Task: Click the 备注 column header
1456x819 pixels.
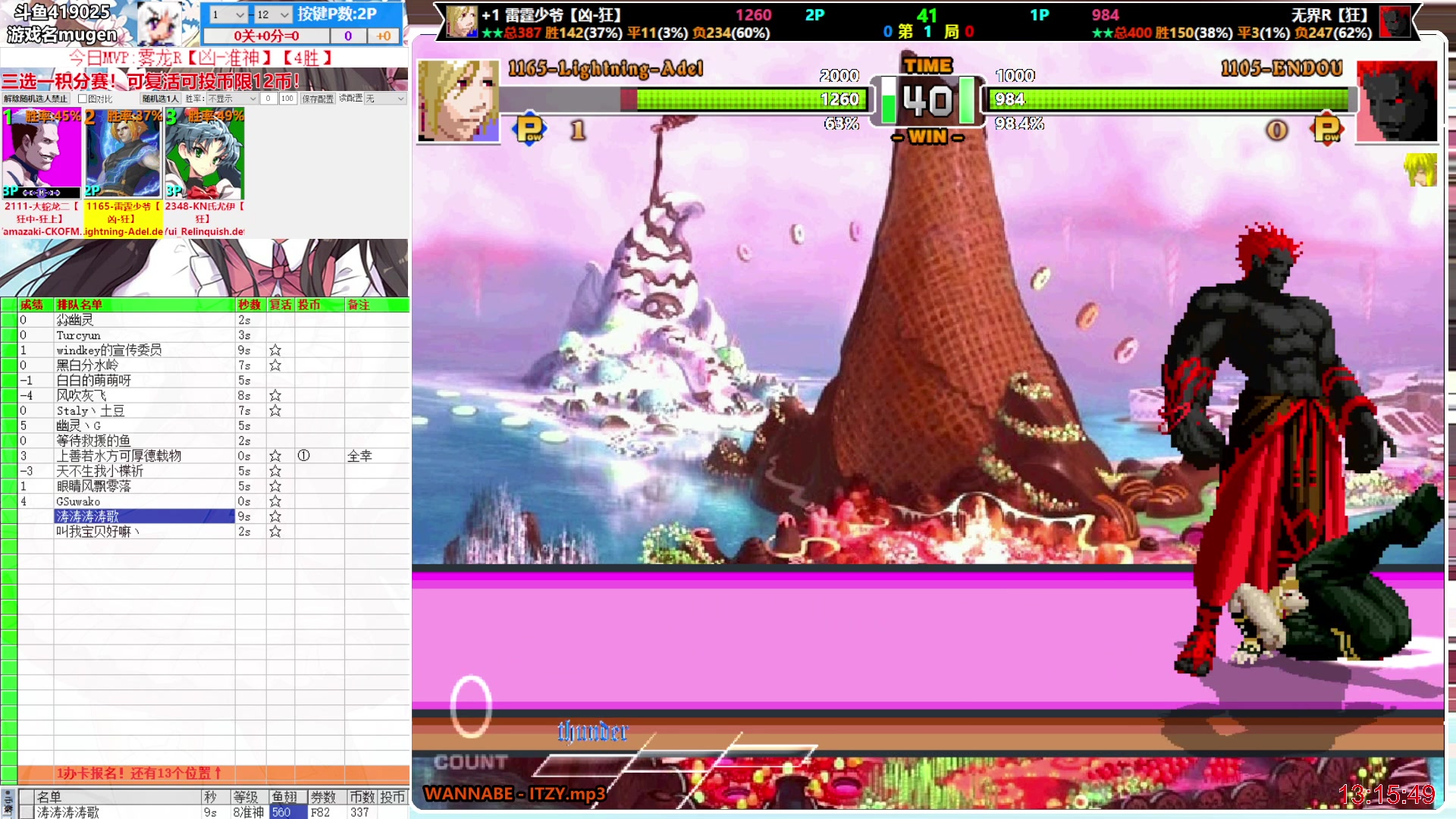Action: coord(376,304)
